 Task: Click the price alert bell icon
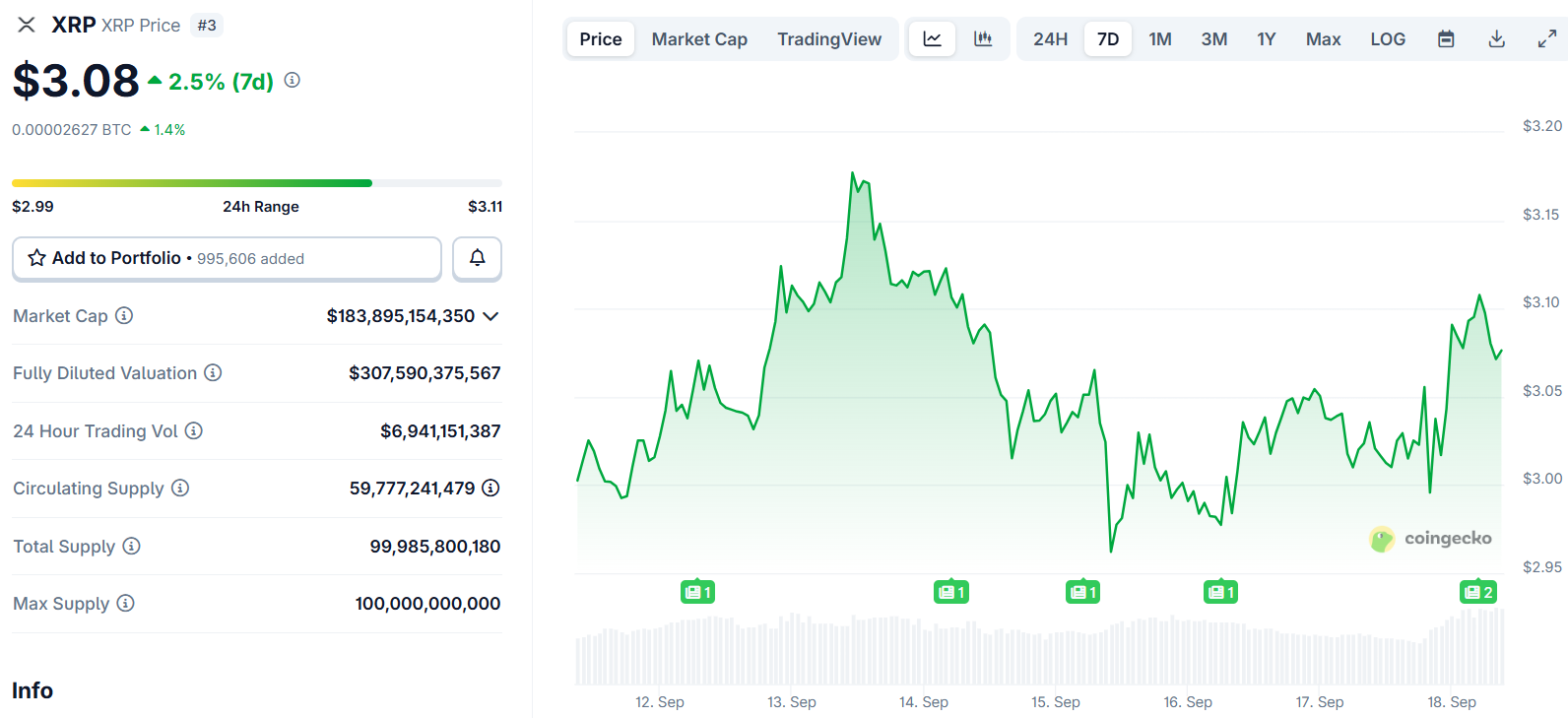477,258
